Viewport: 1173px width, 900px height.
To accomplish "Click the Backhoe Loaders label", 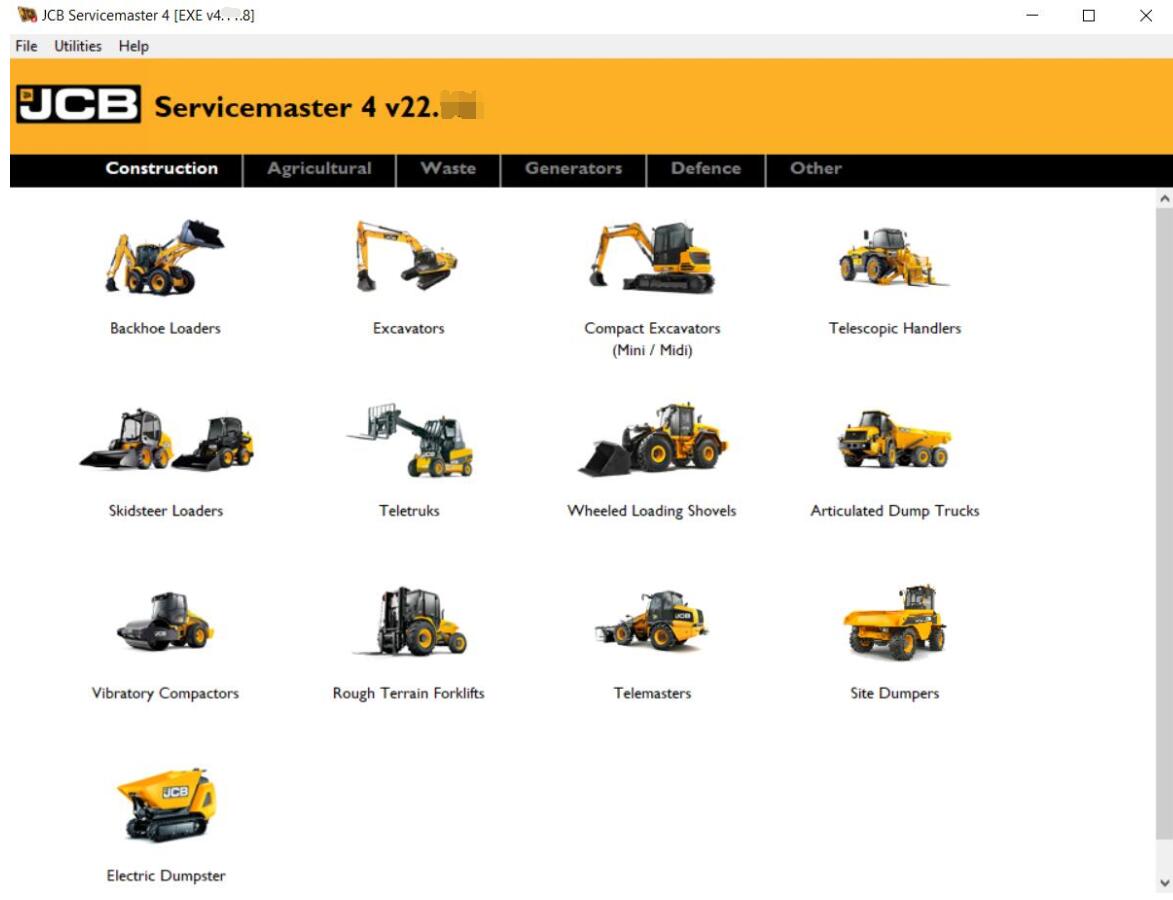I will (165, 328).
